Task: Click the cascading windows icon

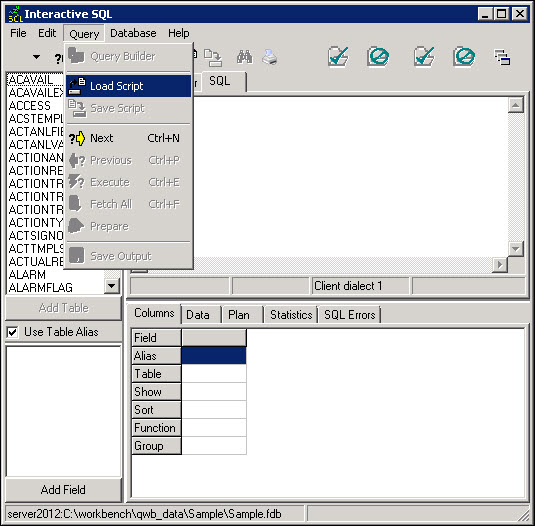Action: click(503, 57)
